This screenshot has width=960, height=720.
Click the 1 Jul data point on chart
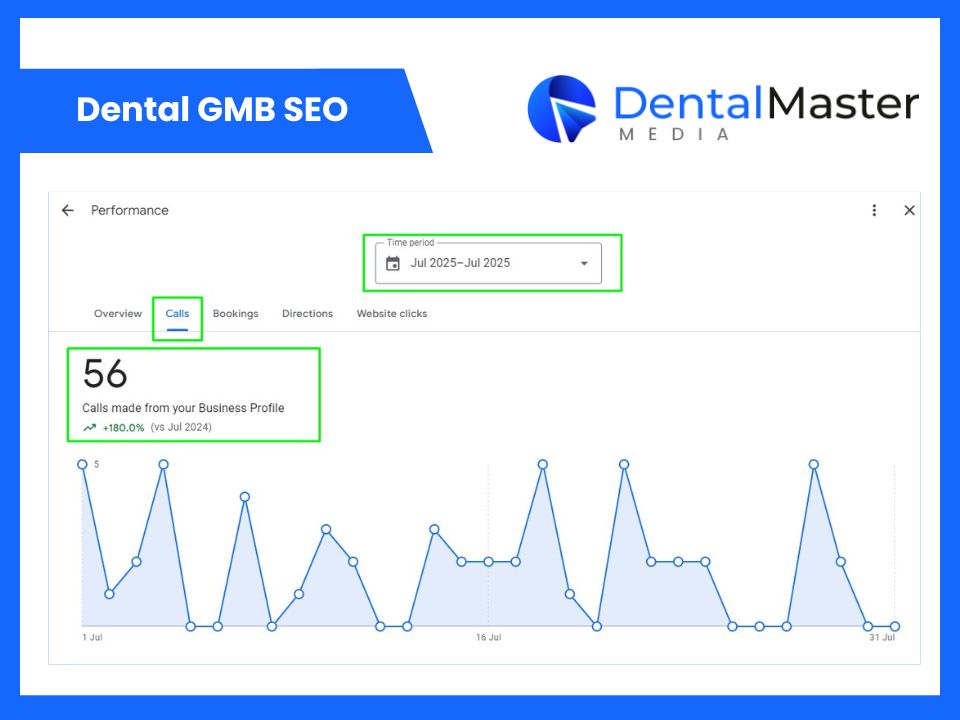click(82, 465)
